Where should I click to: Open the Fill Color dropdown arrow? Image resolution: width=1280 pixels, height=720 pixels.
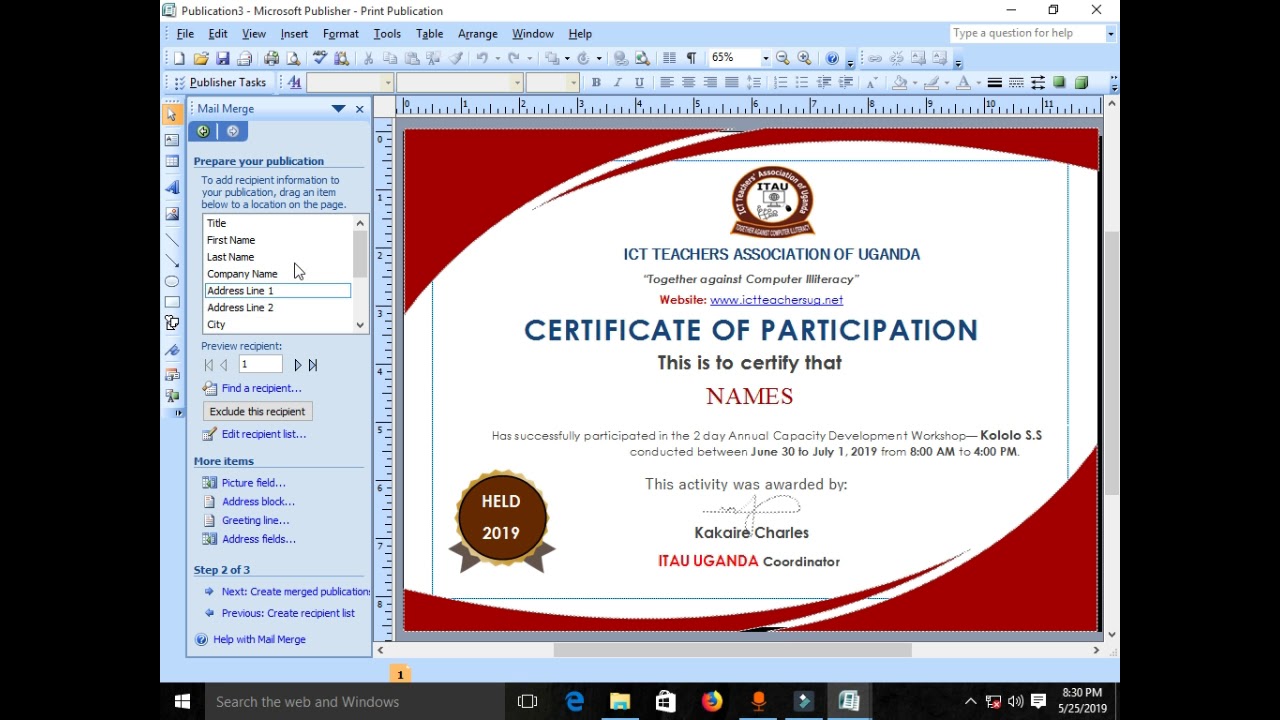click(x=913, y=83)
